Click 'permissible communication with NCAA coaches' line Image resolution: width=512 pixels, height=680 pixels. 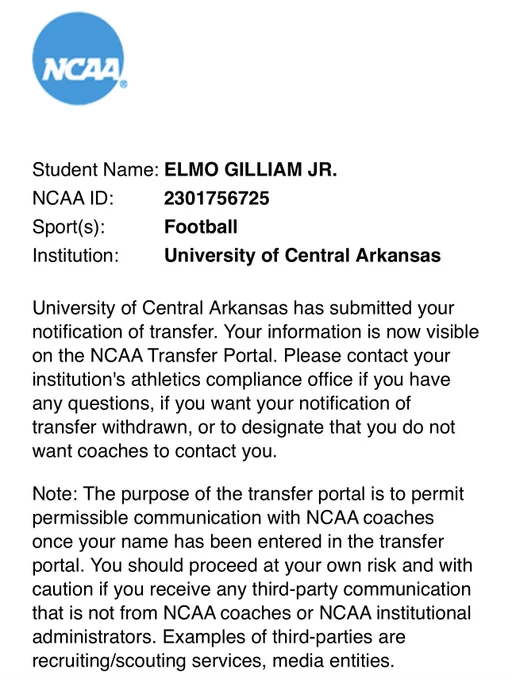(x=233, y=518)
